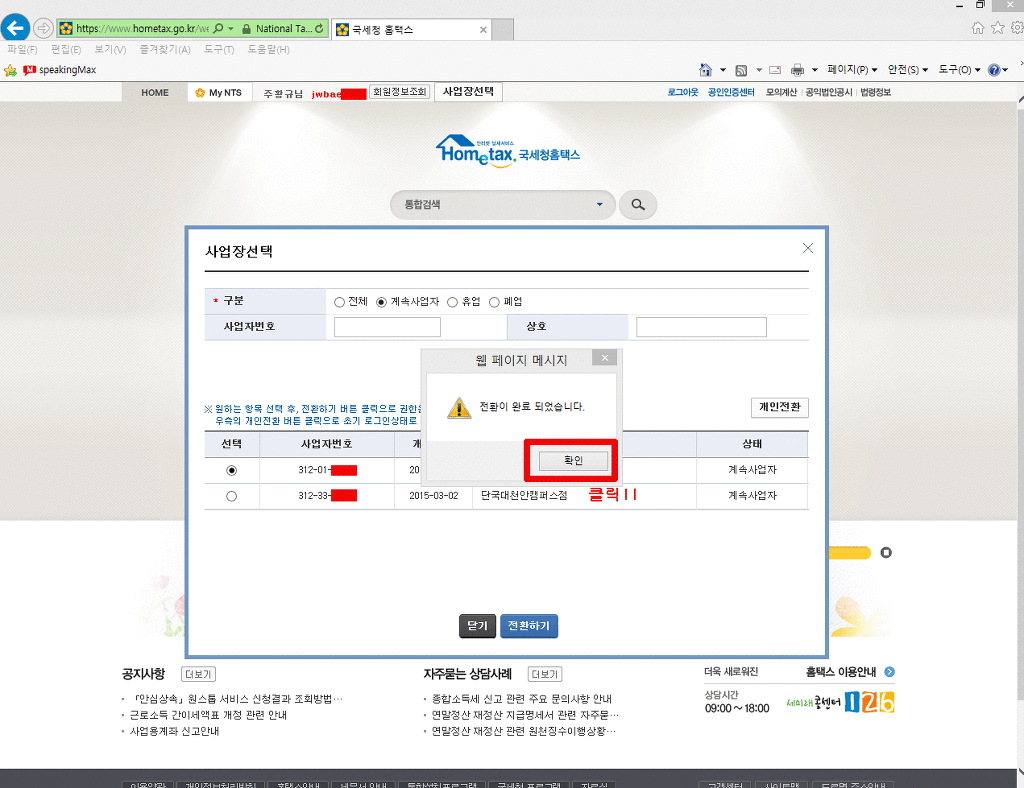
Task: Select the 폐업 radio button
Action: click(x=494, y=302)
